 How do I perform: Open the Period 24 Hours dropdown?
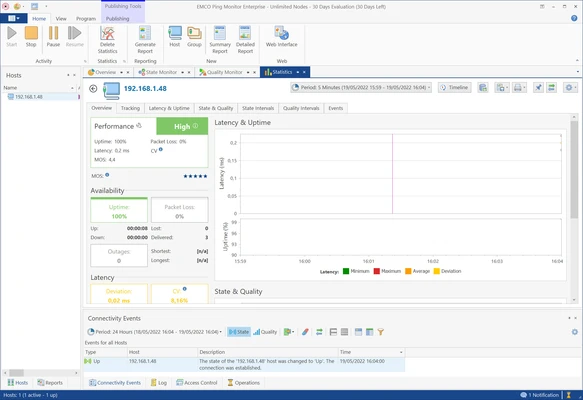[x=155, y=332]
